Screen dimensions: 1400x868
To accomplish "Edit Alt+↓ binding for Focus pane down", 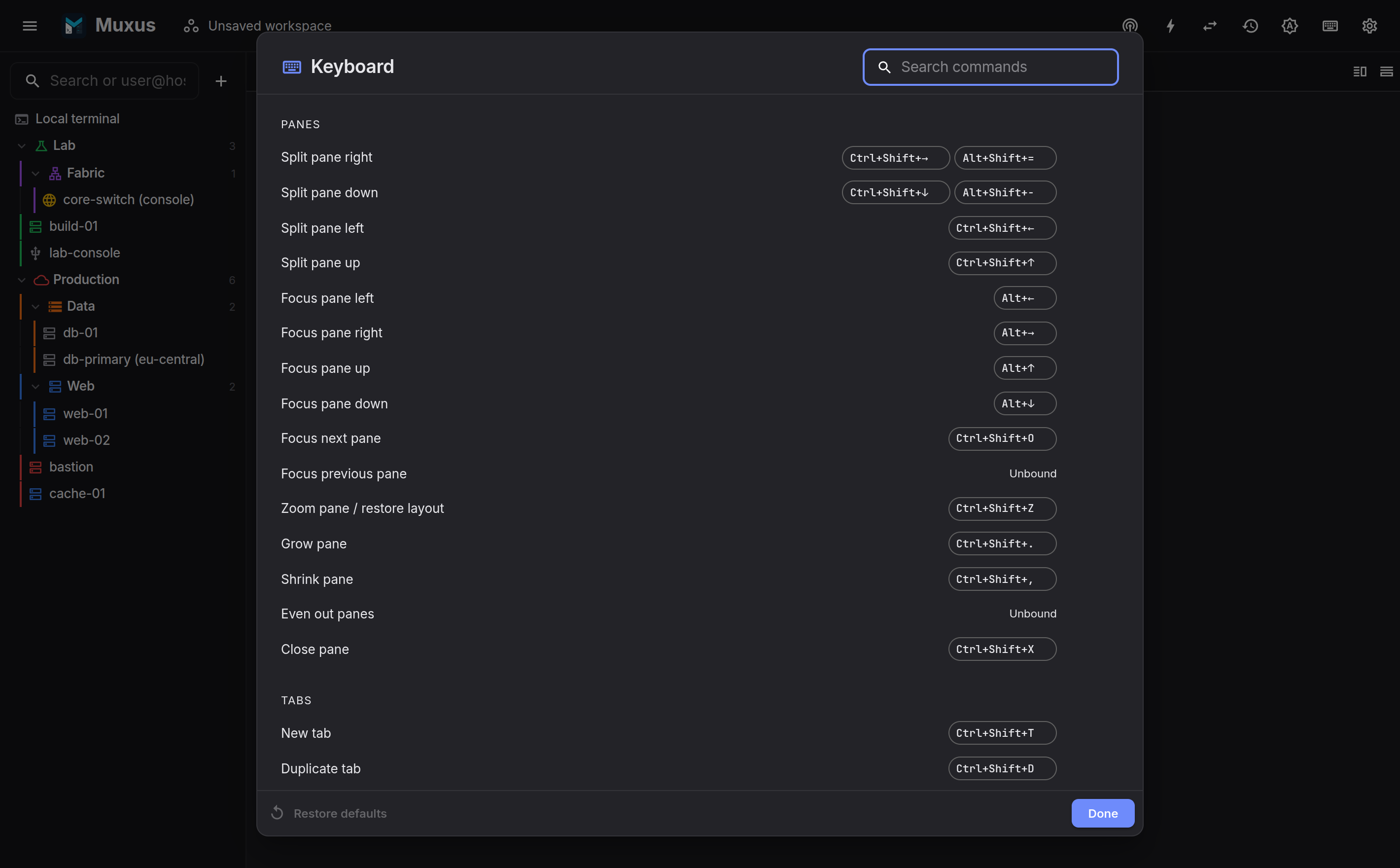I will (x=1025, y=403).
